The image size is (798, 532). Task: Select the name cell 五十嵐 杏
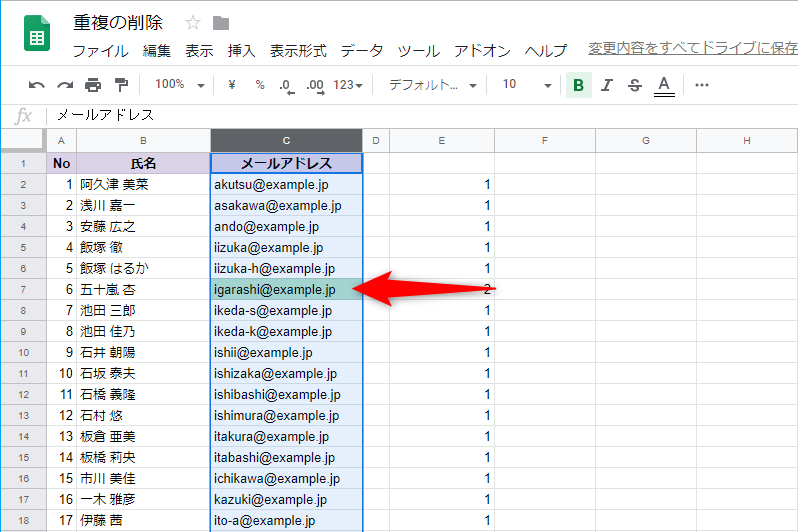[144, 290]
